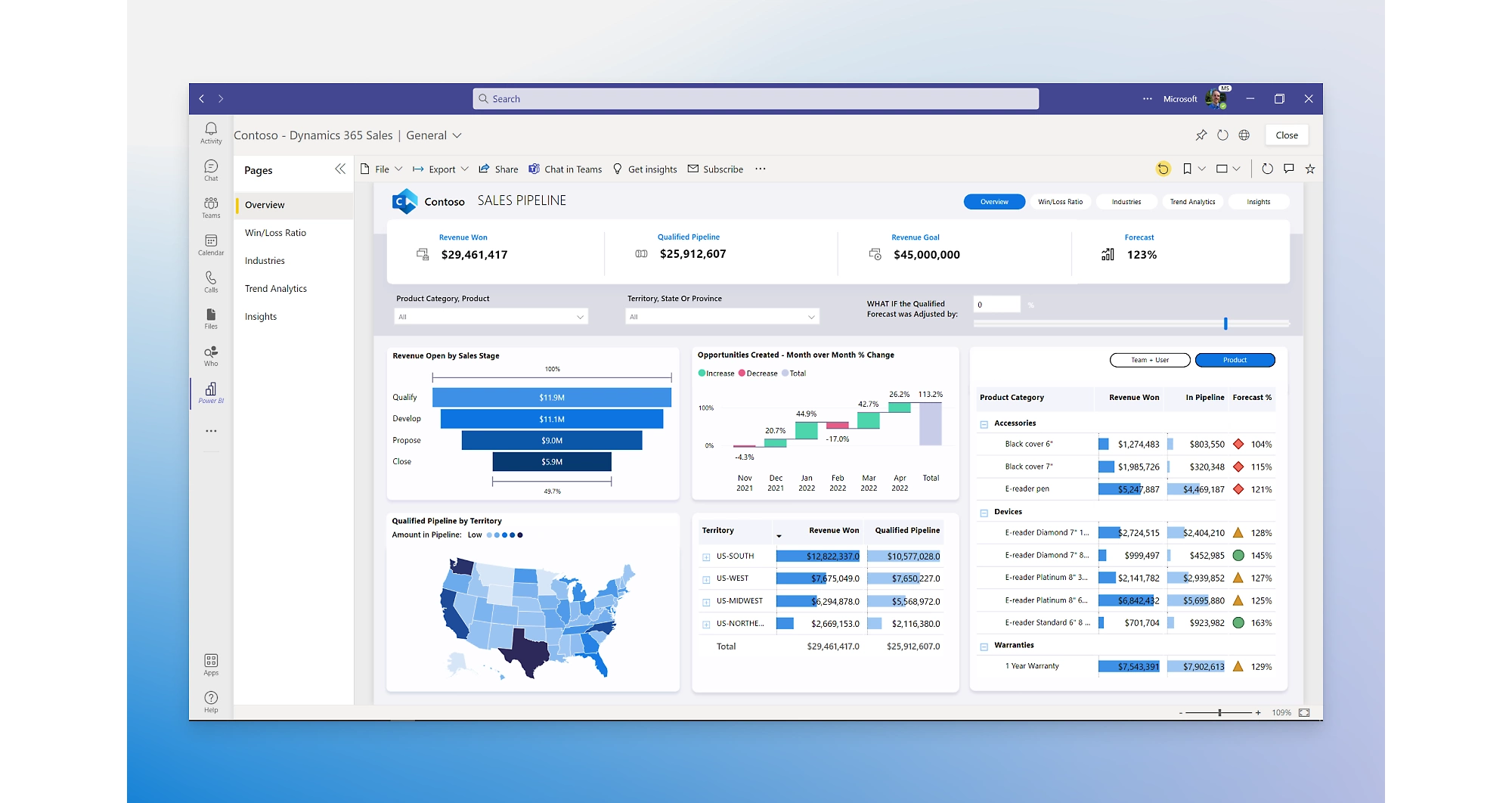Screen dimensions: 1512x803
Task: Open more report options ellipsis
Action: 761,169
